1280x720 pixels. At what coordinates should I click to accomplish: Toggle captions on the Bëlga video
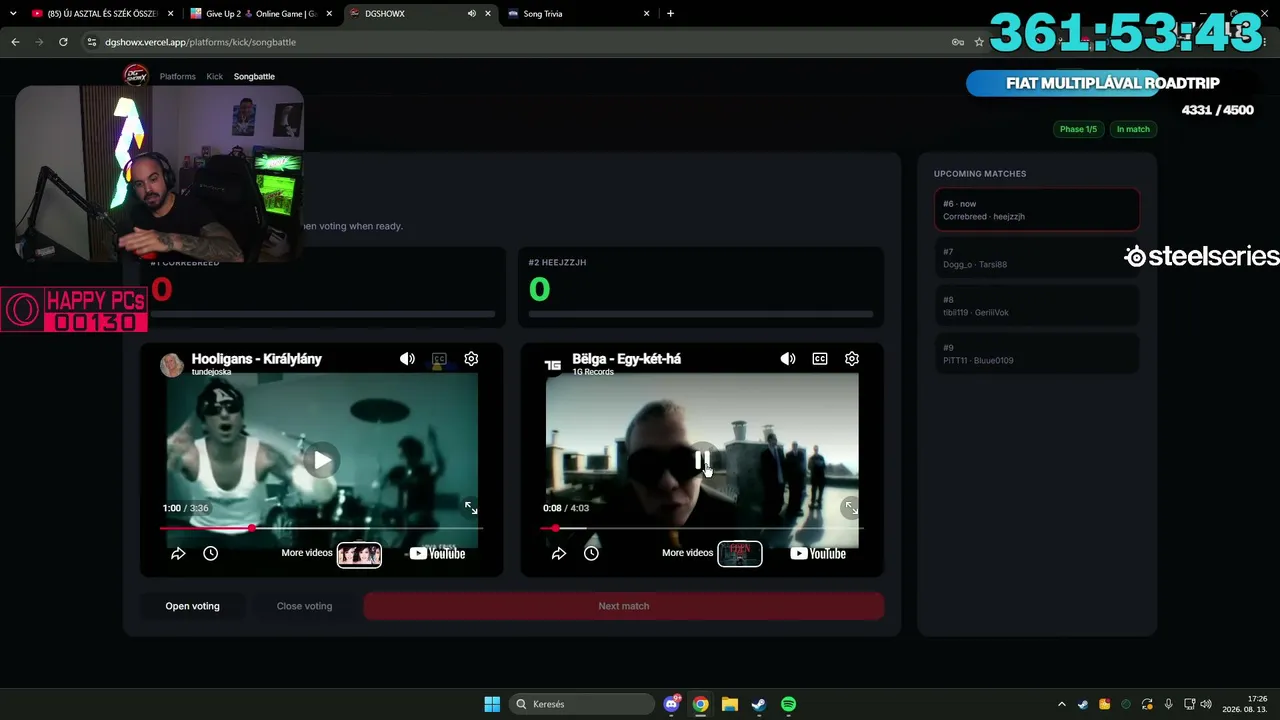coord(820,359)
